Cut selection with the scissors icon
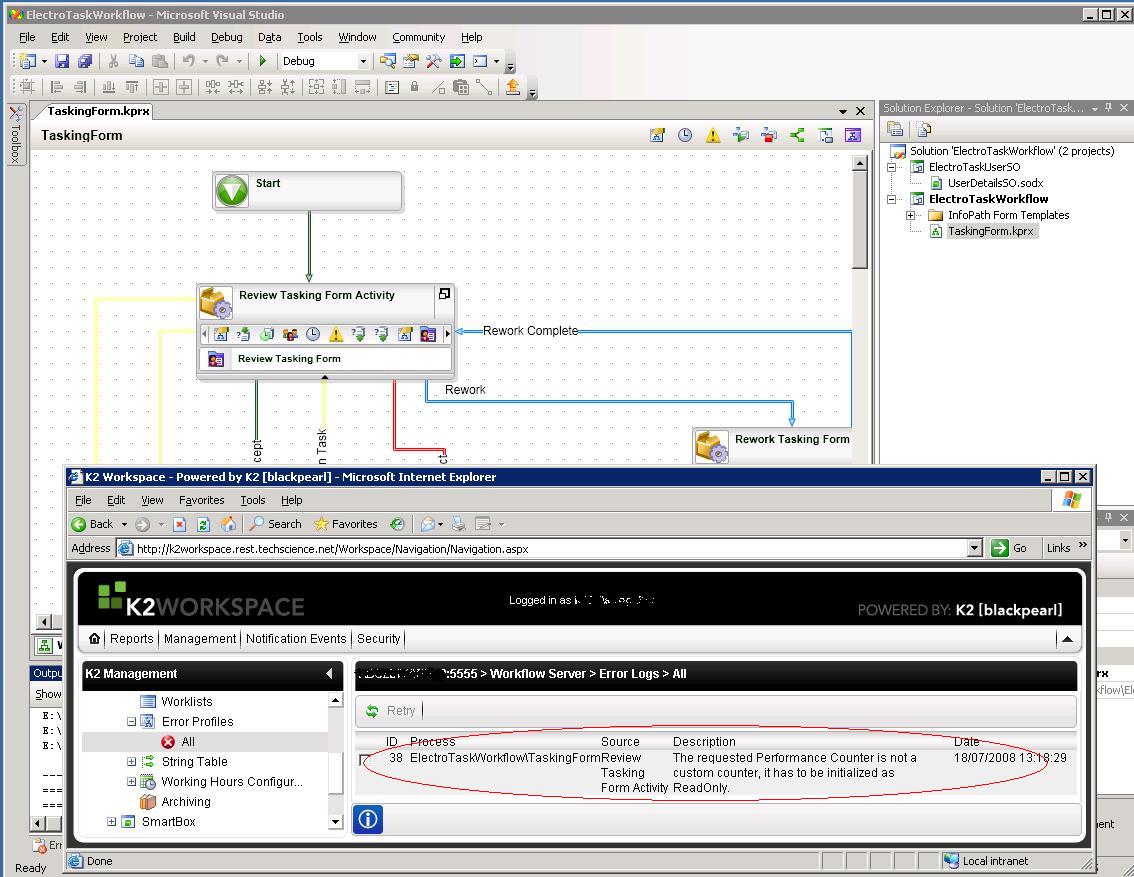The image size is (1134, 877). [113, 61]
